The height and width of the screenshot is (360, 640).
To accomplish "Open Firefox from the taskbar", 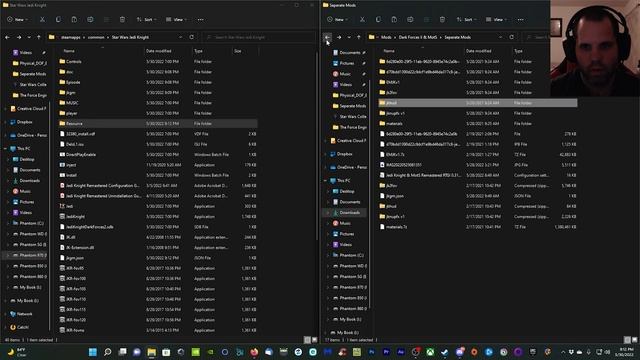I will pyautogui.click(x=254, y=352).
